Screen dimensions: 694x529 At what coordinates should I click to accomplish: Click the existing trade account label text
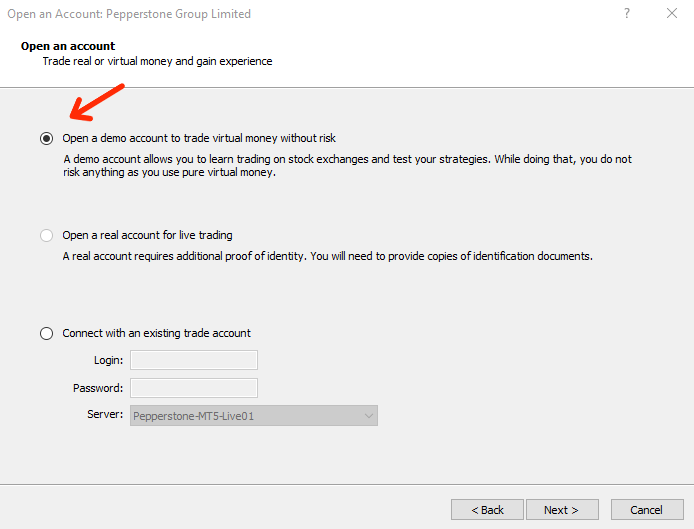pos(156,334)
